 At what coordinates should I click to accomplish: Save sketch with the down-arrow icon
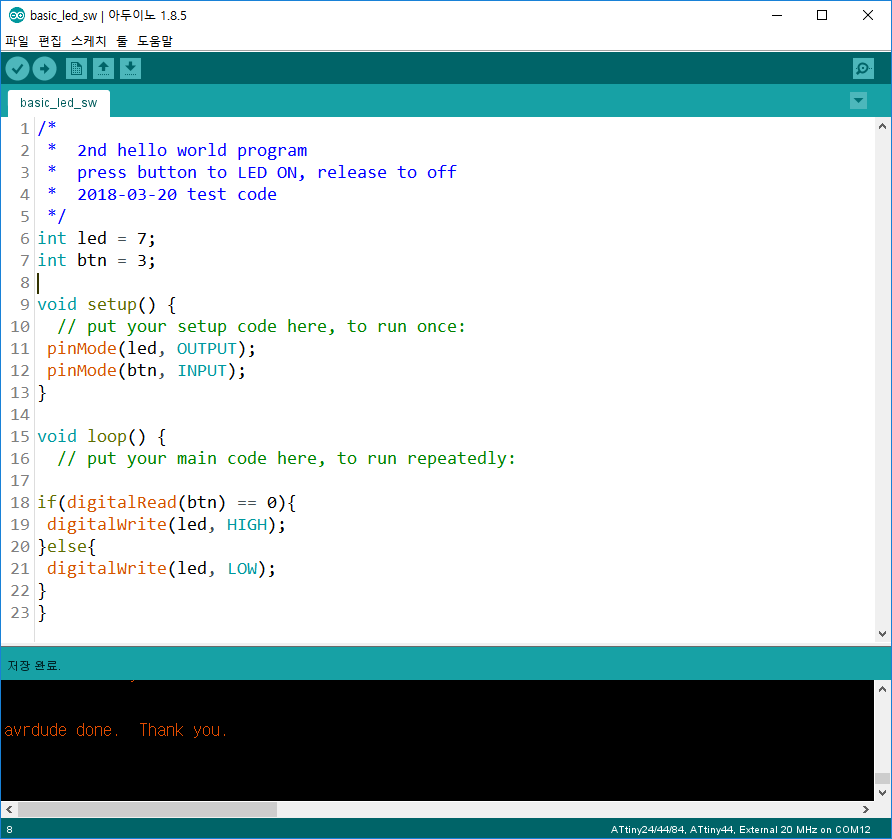tap(130, 69)
